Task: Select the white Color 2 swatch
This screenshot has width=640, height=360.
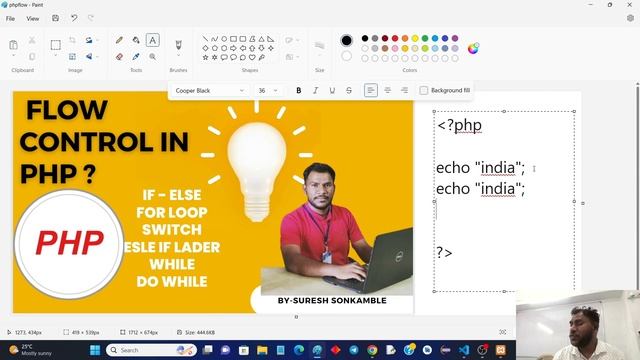Action: coord(346,56)
